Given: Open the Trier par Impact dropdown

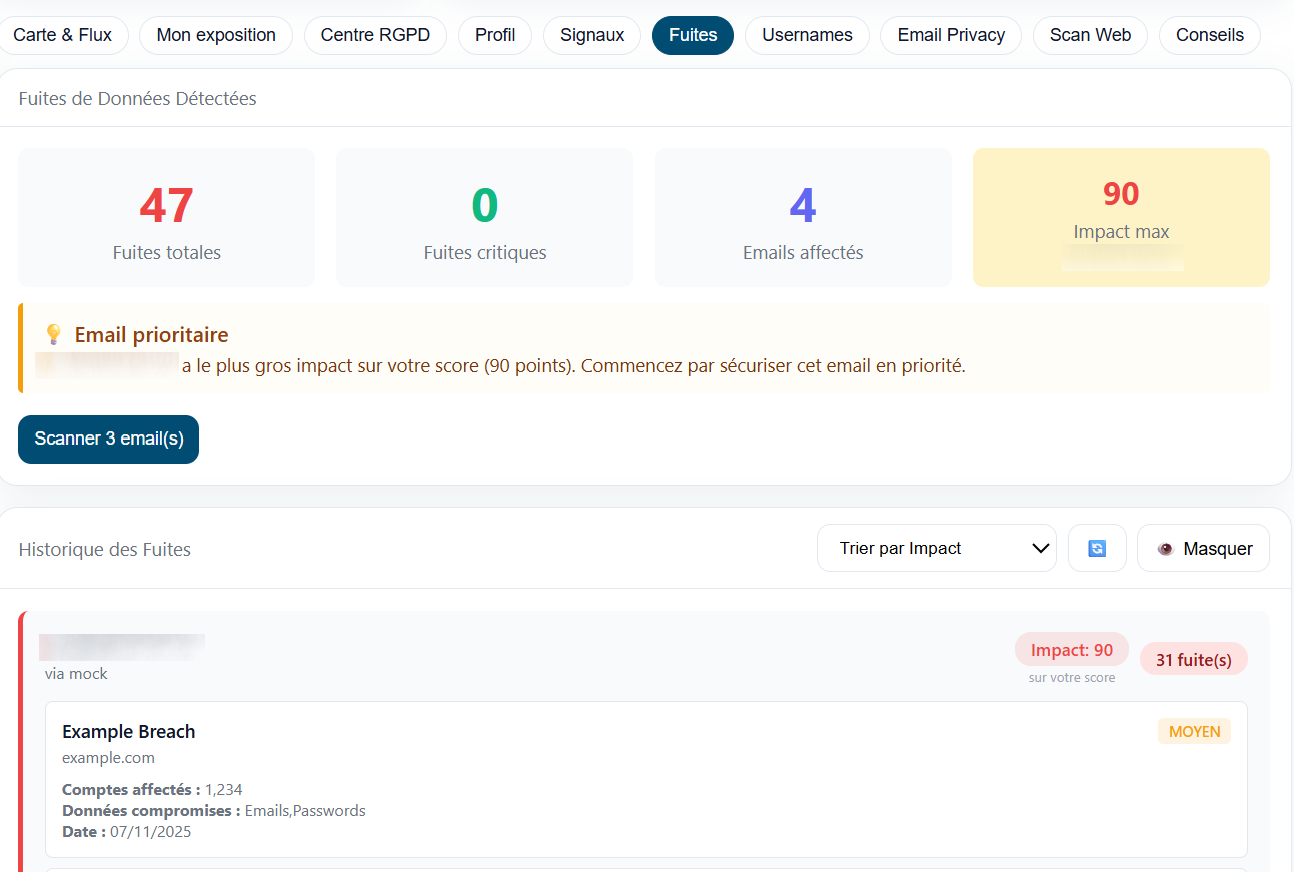Looking at the screenshot, I should [936, 548].
